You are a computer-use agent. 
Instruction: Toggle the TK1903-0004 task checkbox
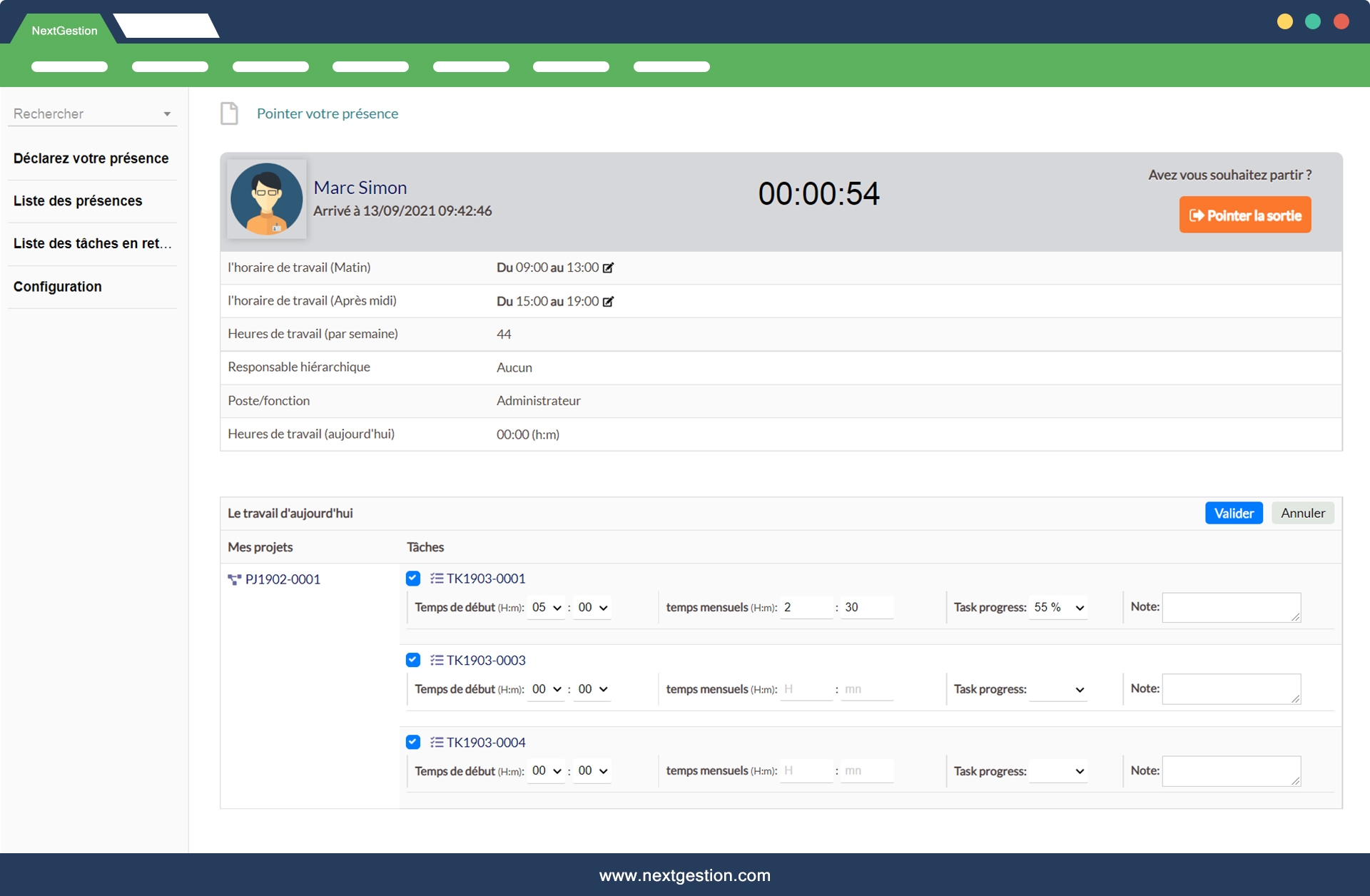(x=413, y=742)
